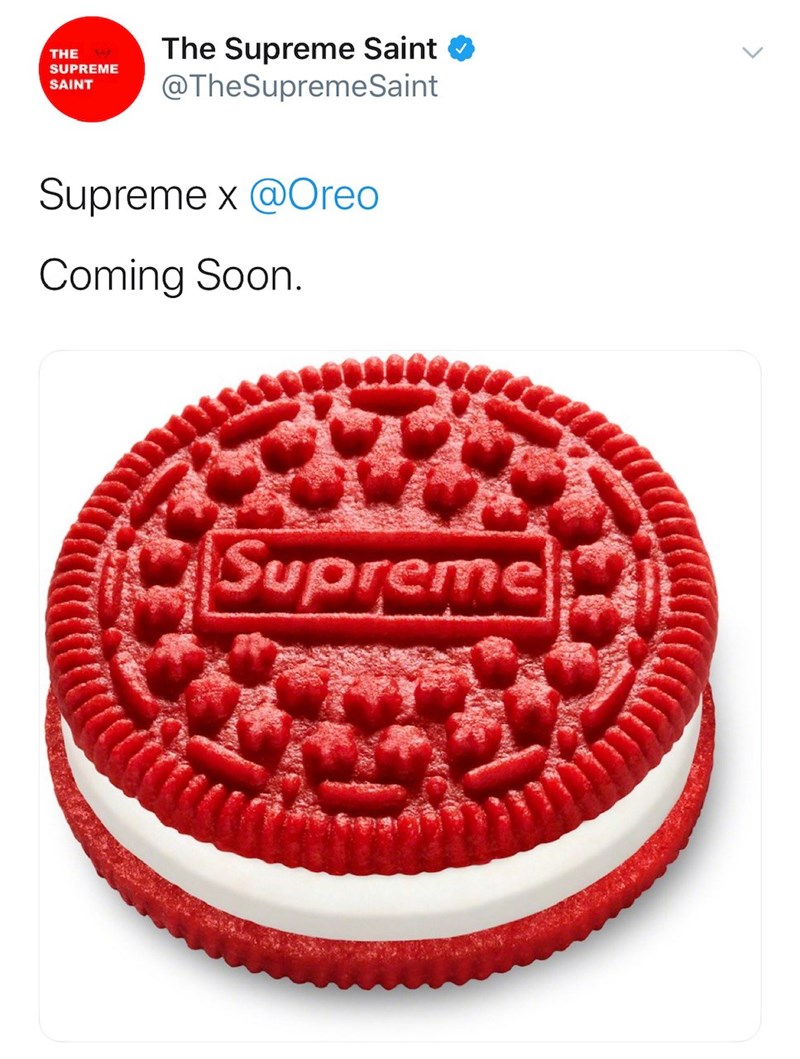Click the word 'Soon.' in the tweet
Viewport: 800px width, 1059px height.
point(248,276)
